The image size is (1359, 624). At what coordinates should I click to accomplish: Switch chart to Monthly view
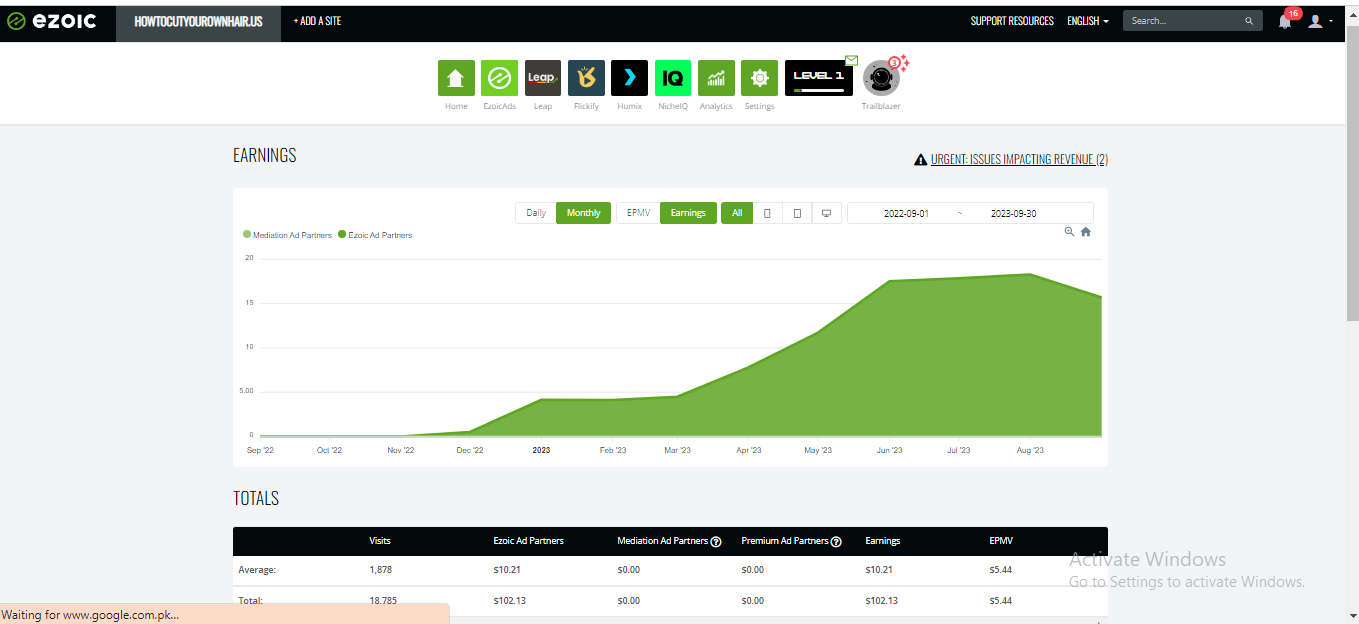584,213
